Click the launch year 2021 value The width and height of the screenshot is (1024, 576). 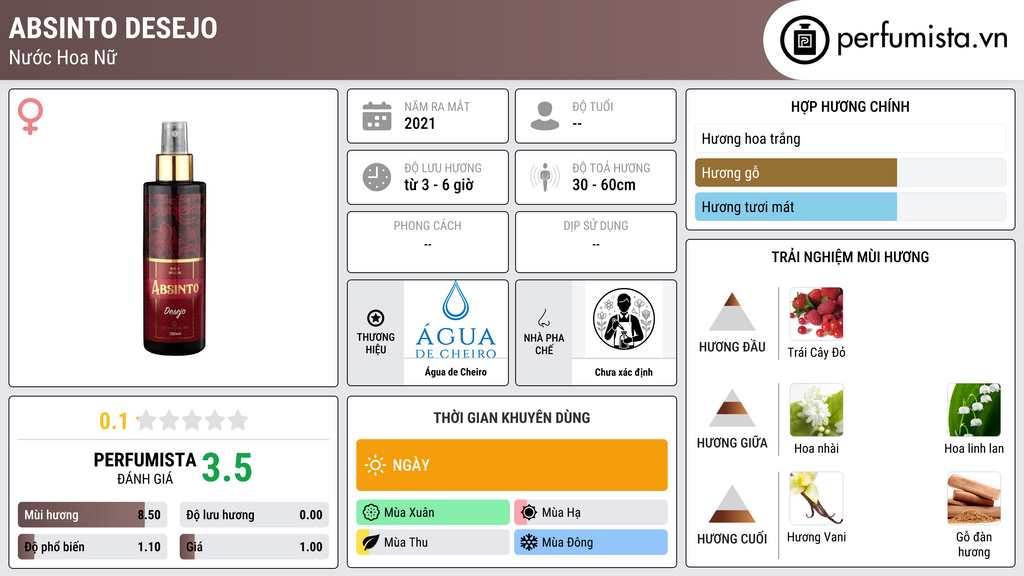[419, 123]
